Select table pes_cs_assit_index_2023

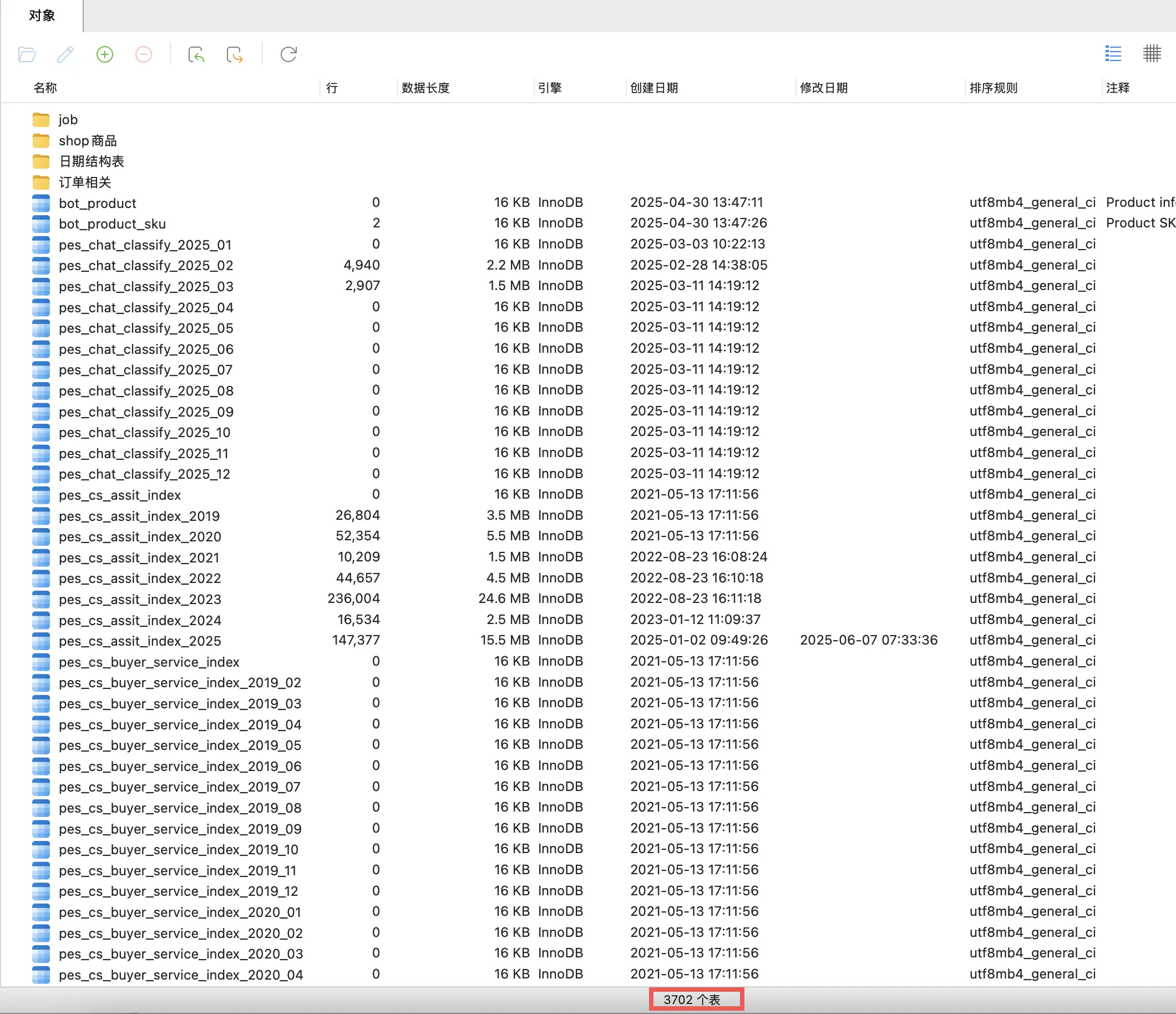coord(140,599)
